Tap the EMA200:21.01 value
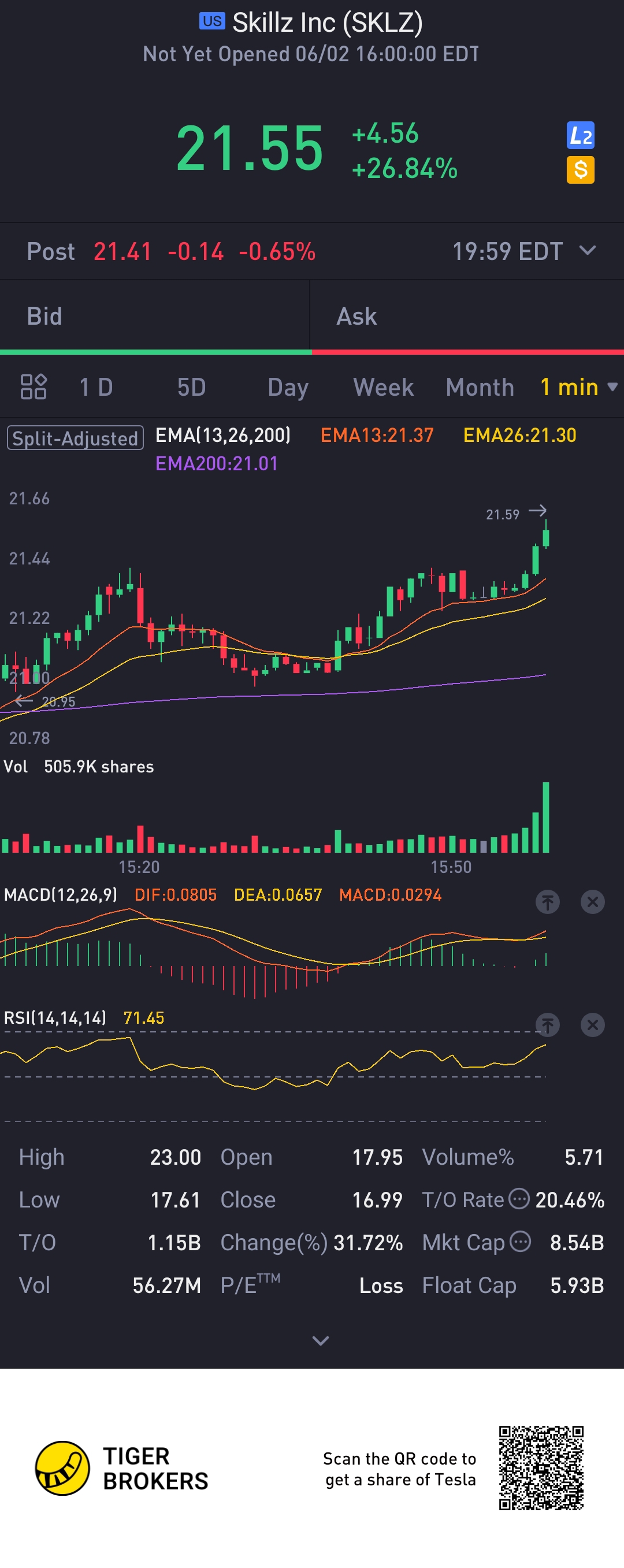Screen dimensions: 624x1568 (216, 464)
